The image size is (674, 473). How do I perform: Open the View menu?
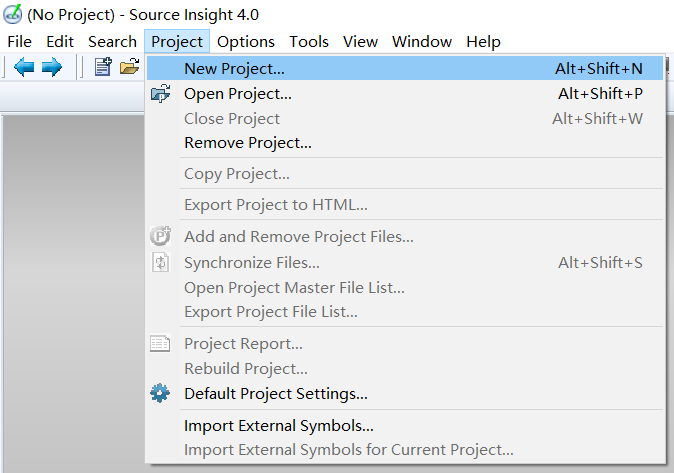click(x=360, y=42)
